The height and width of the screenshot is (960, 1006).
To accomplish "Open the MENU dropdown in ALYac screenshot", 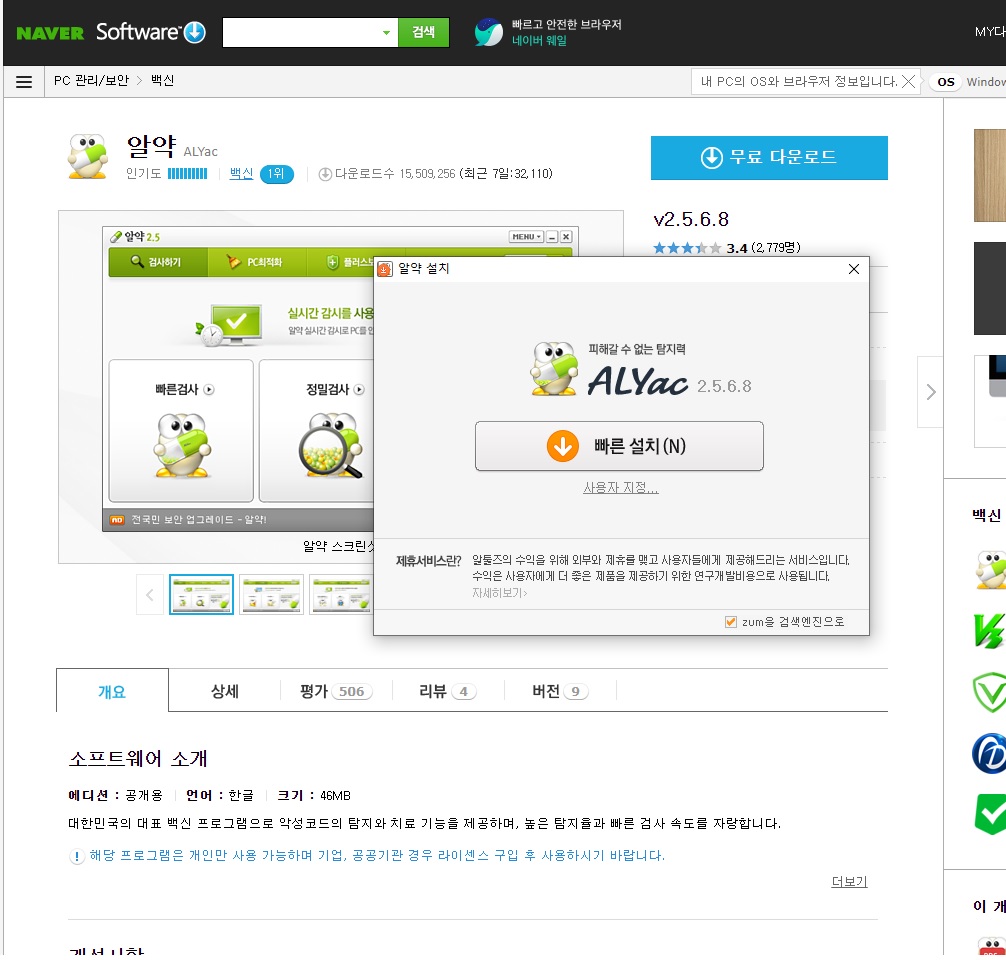I will 527,237.
